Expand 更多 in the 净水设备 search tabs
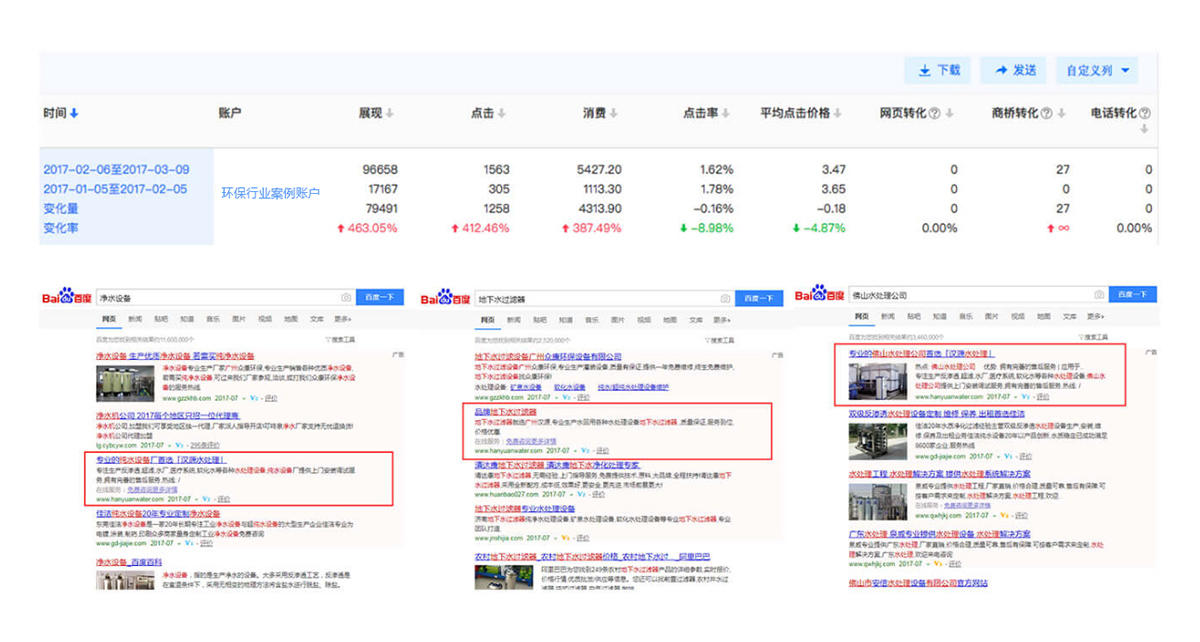 click(x=342, y=320)
